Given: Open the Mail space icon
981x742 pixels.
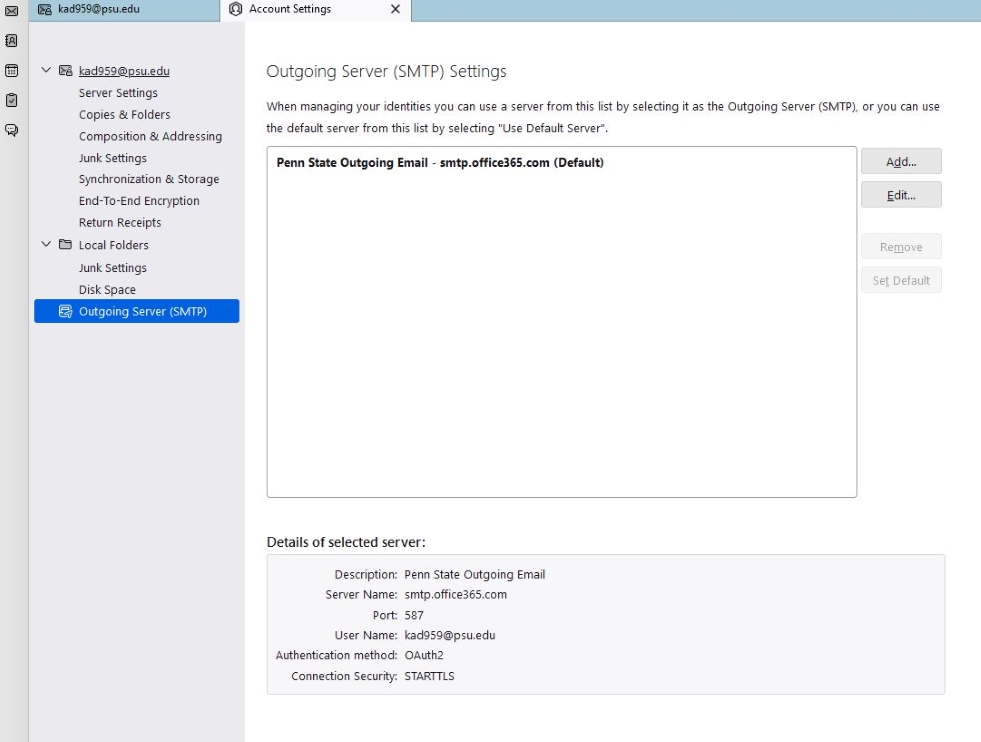Looking at the screenshot, I should (x=11, y=11).
